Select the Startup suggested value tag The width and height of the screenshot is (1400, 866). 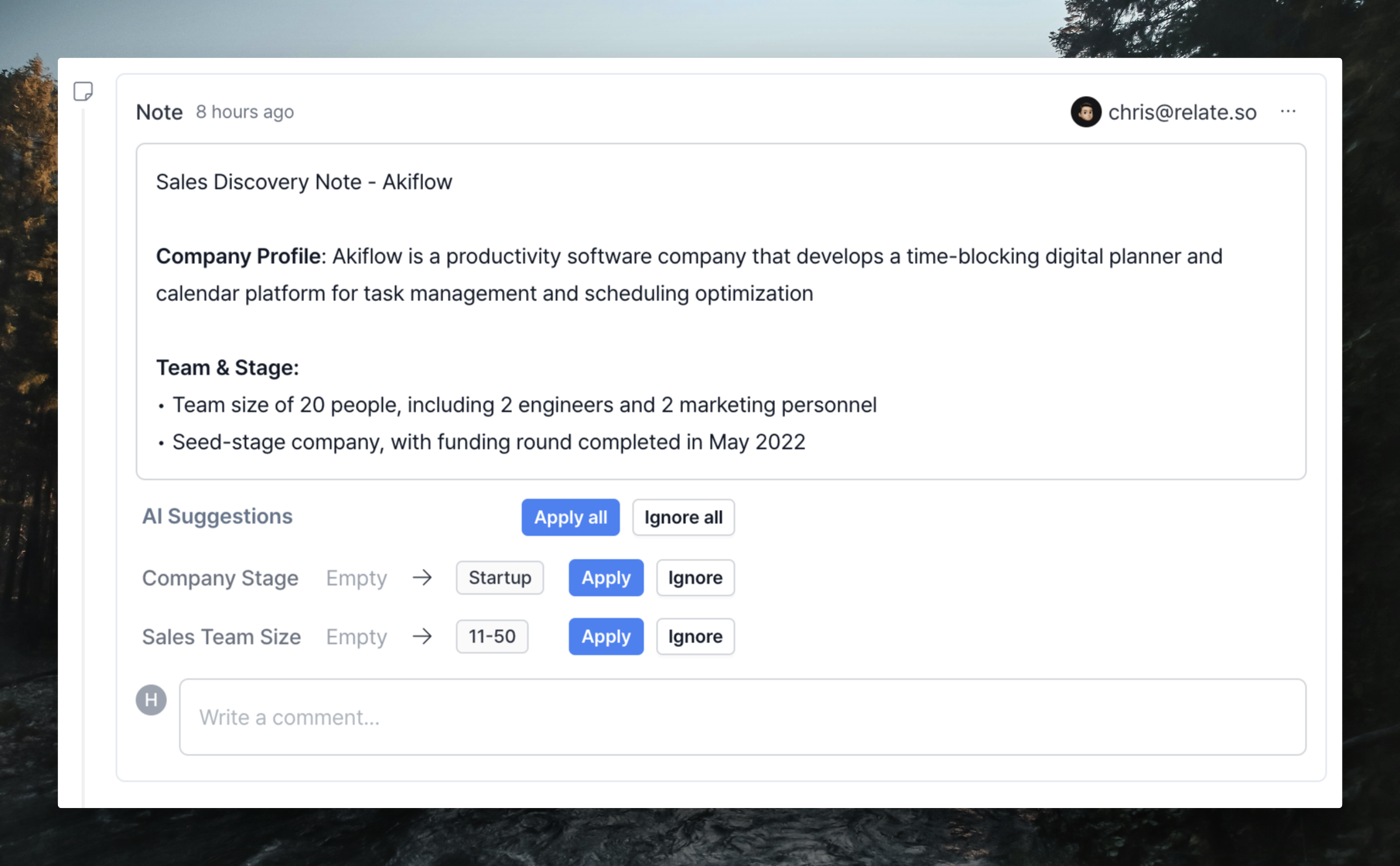coord(500,577)
